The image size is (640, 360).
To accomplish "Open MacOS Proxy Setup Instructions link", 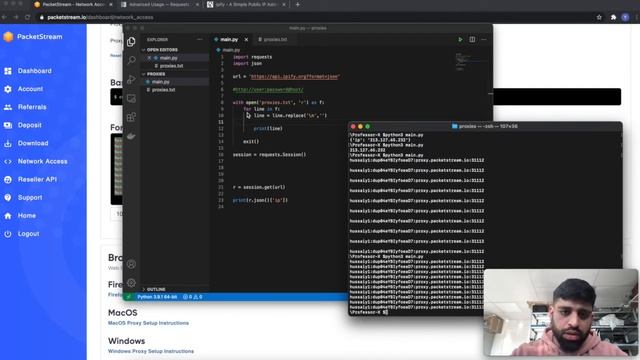I will coord(148,323).
